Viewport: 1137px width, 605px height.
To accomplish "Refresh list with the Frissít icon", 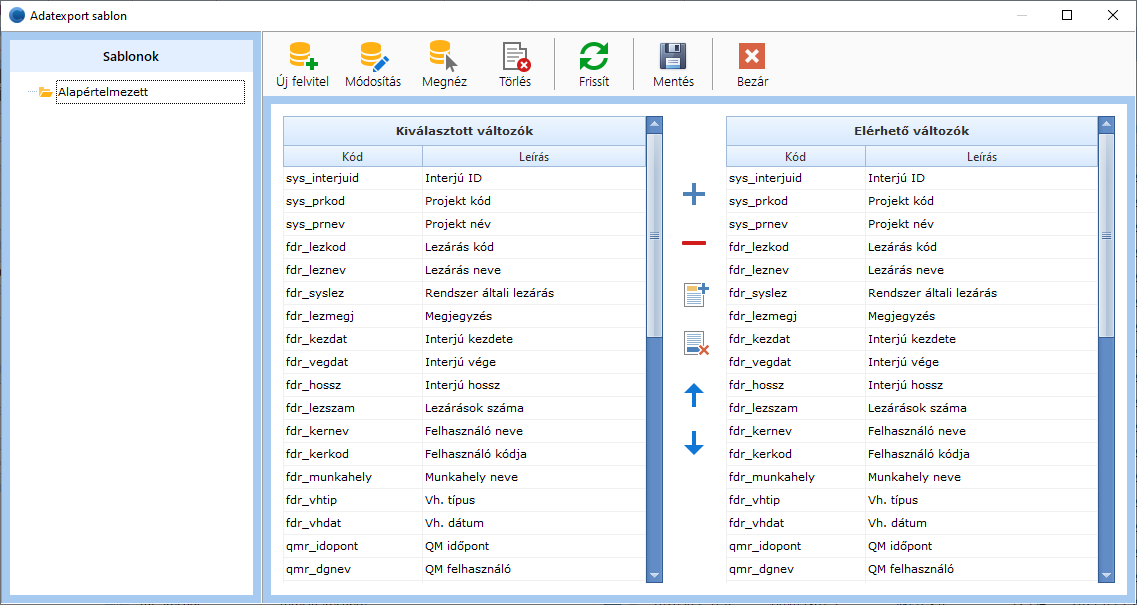I will point(594,57).
